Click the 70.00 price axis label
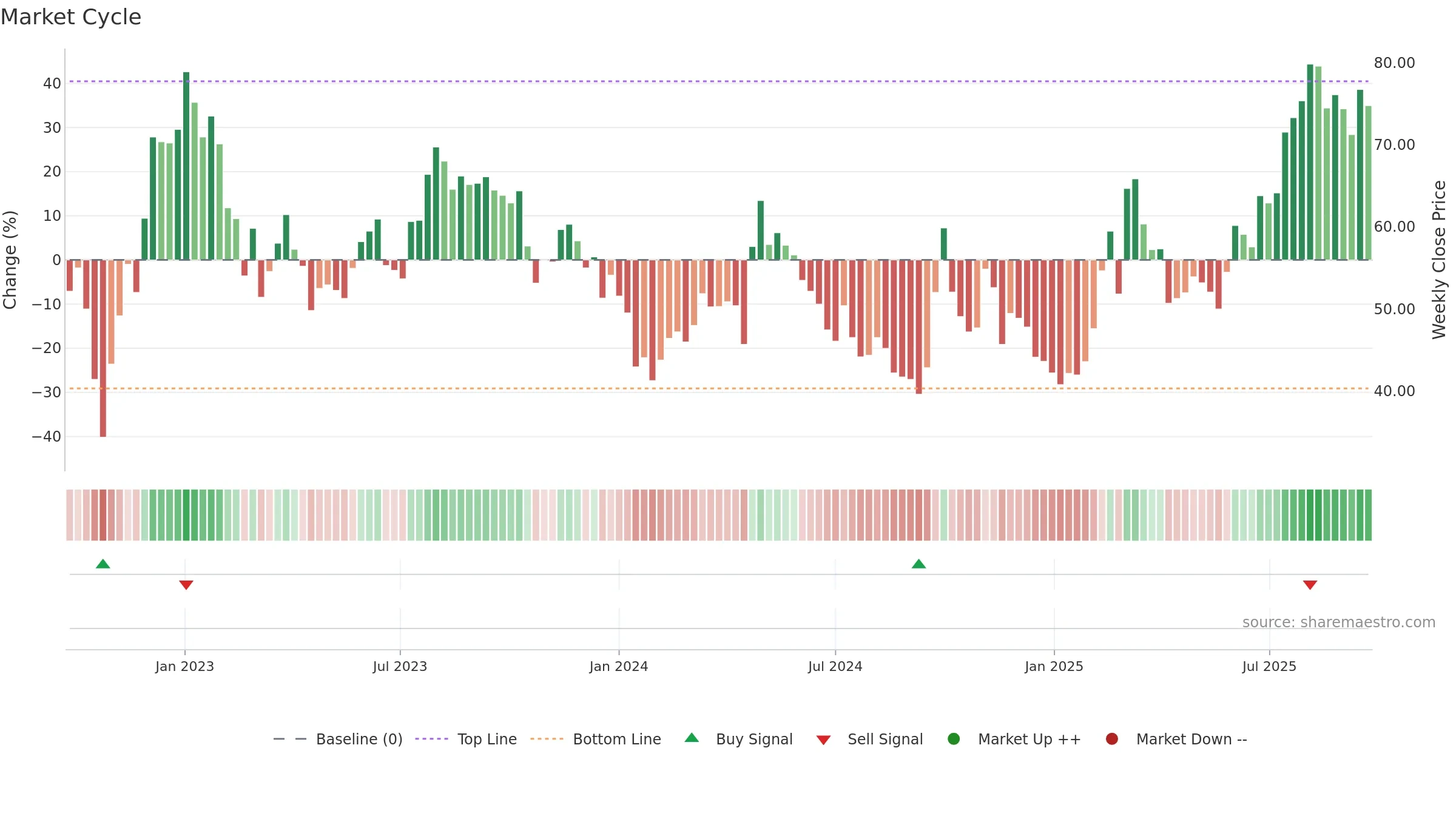This screenshot has height=819, width=1456. (1394, 145)
